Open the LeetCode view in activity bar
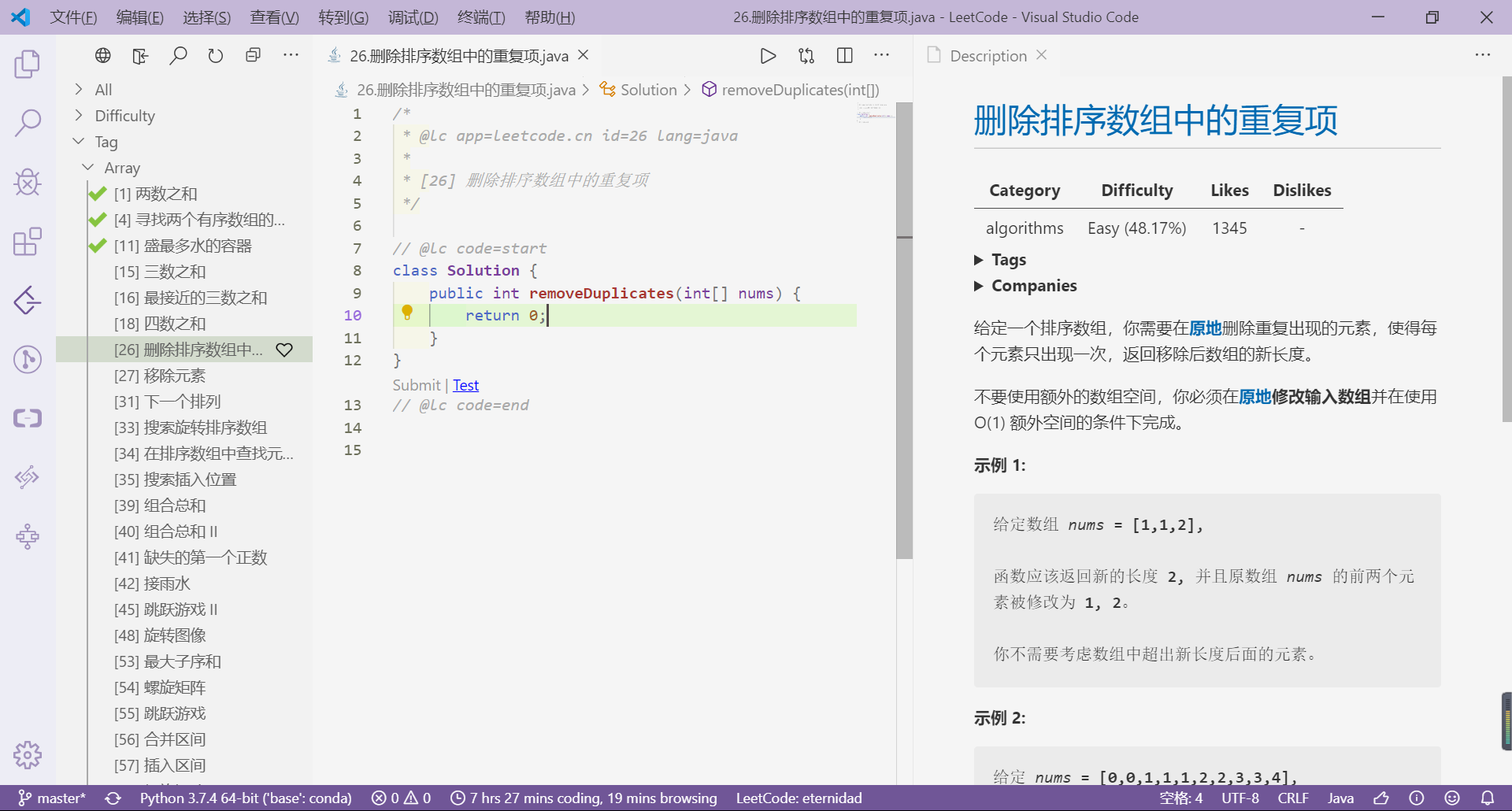This screenshot has width=1512, height=811. tap(28, 300)
